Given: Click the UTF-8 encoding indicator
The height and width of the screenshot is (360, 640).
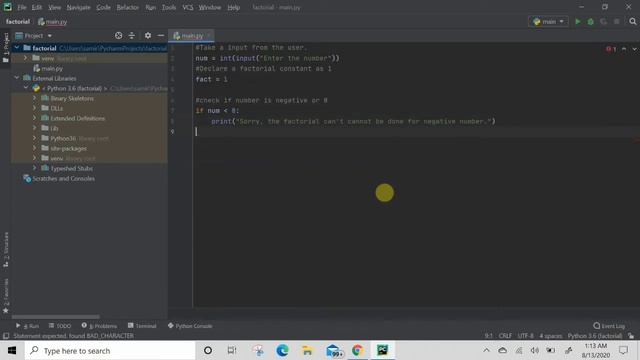Looking at the screenshot, I should 525,336.
